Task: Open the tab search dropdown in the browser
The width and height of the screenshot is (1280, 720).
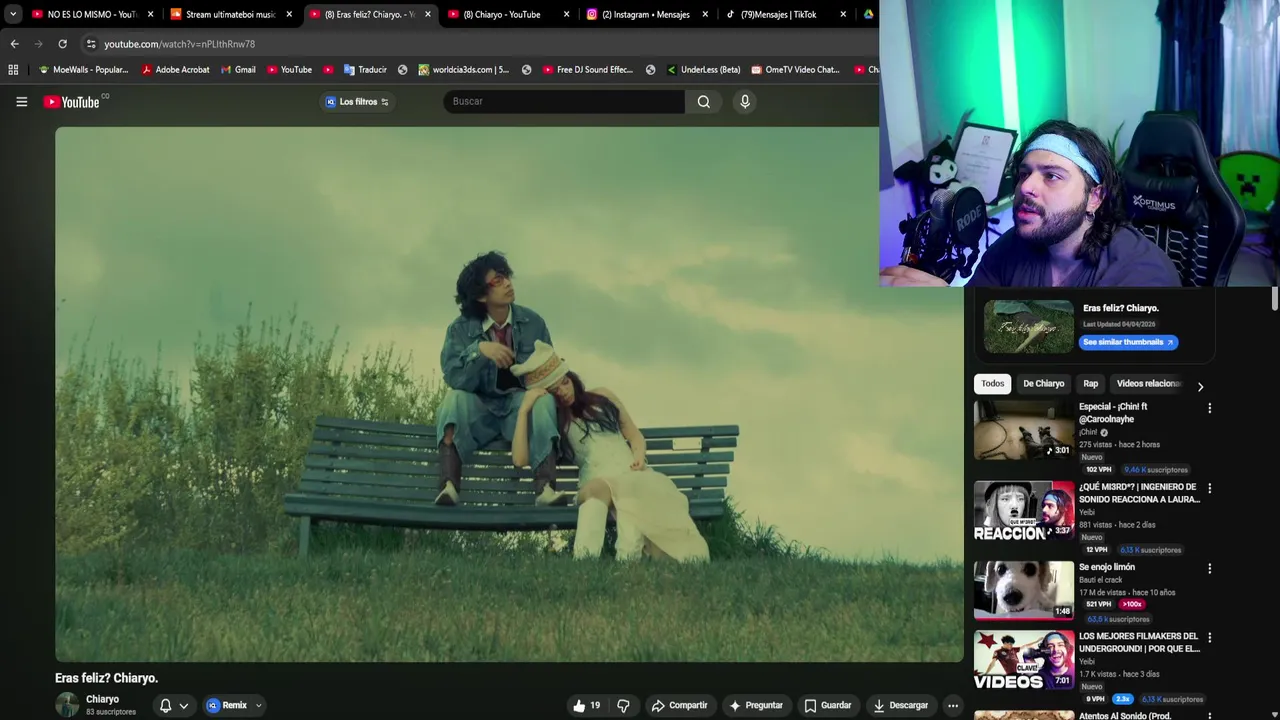Action: pos(12,14)
